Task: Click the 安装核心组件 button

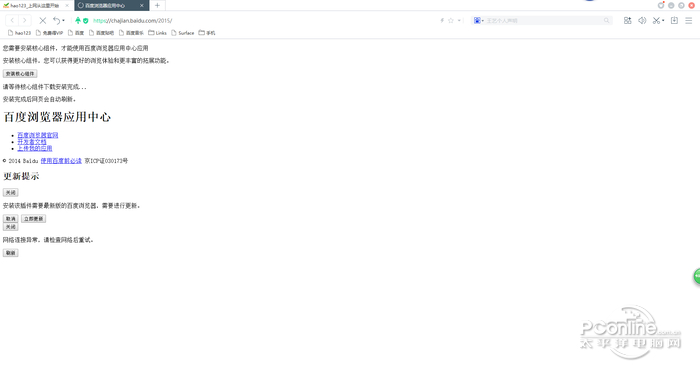Action: (20, 74)
